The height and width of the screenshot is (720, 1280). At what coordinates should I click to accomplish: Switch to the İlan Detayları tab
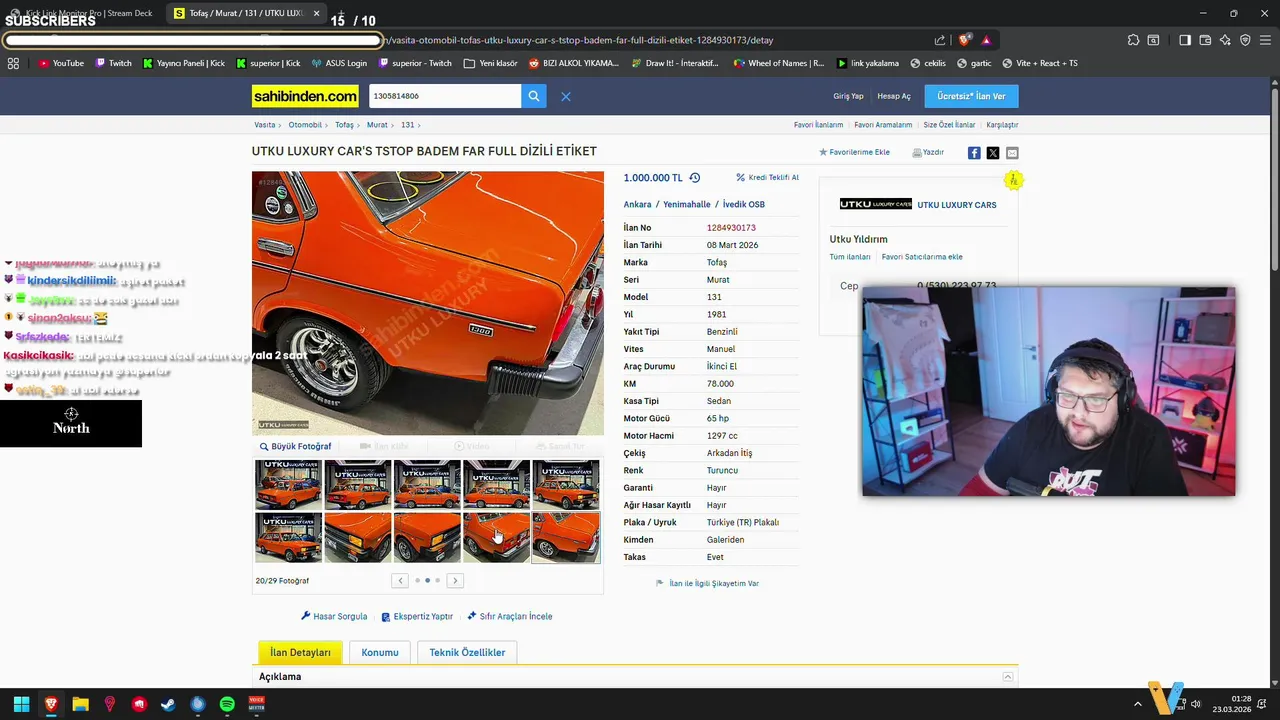click(x=300, y=652)
